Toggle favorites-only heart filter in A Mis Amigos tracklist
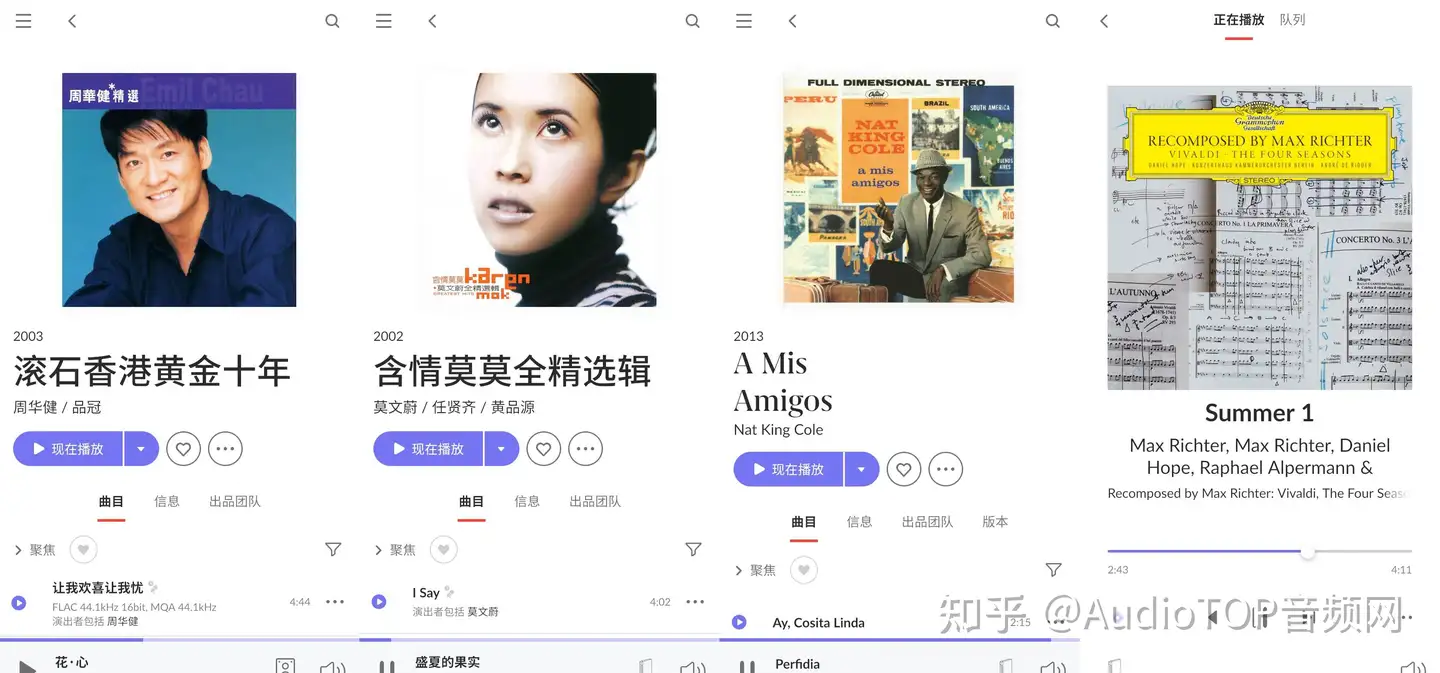 [x=804, y=570]
